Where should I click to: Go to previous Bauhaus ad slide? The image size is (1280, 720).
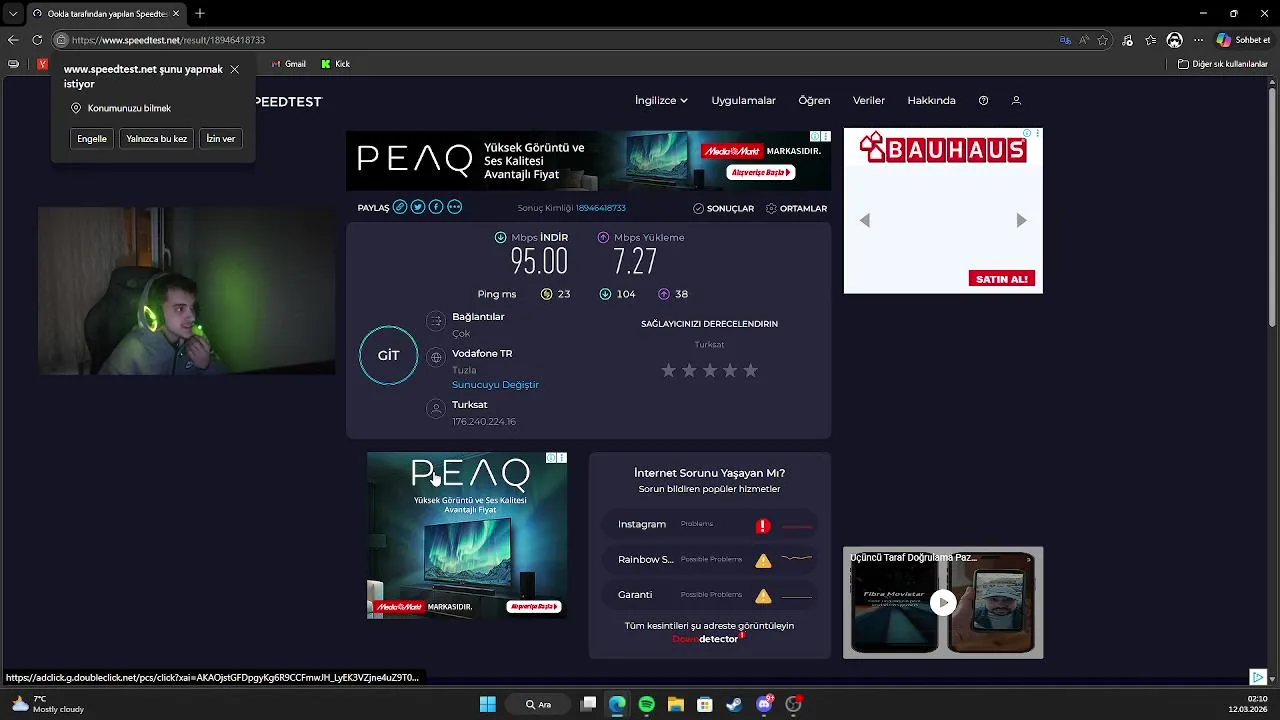(x=865, y=220)
